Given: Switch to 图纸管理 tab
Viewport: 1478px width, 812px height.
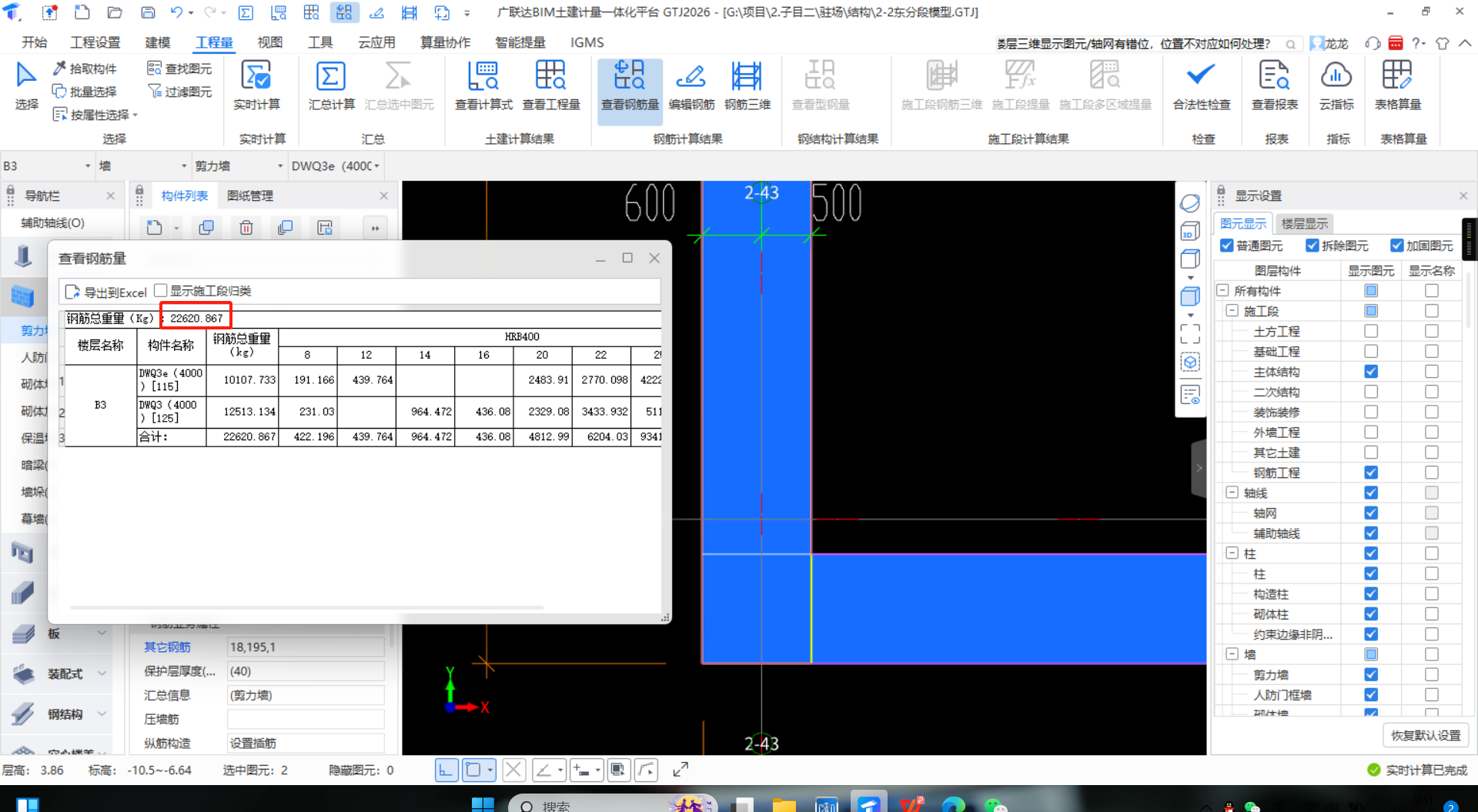Looking at the screenshot, I should pos(250,195).
